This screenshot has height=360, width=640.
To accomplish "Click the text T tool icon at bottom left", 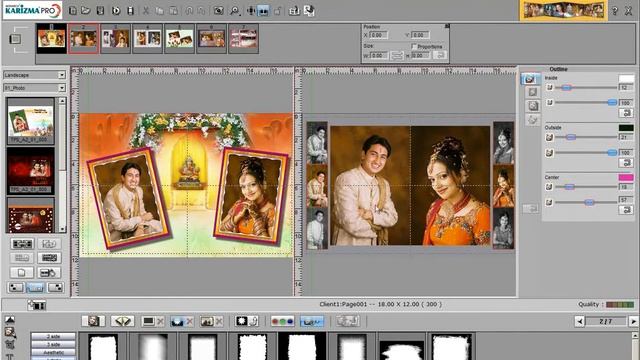I will point(10,357).
